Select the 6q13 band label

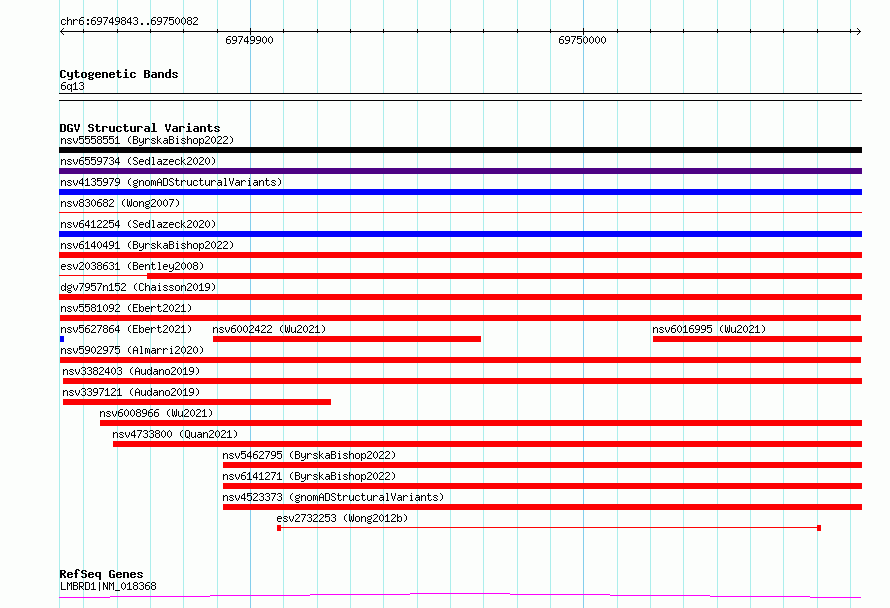coord(72,86)
